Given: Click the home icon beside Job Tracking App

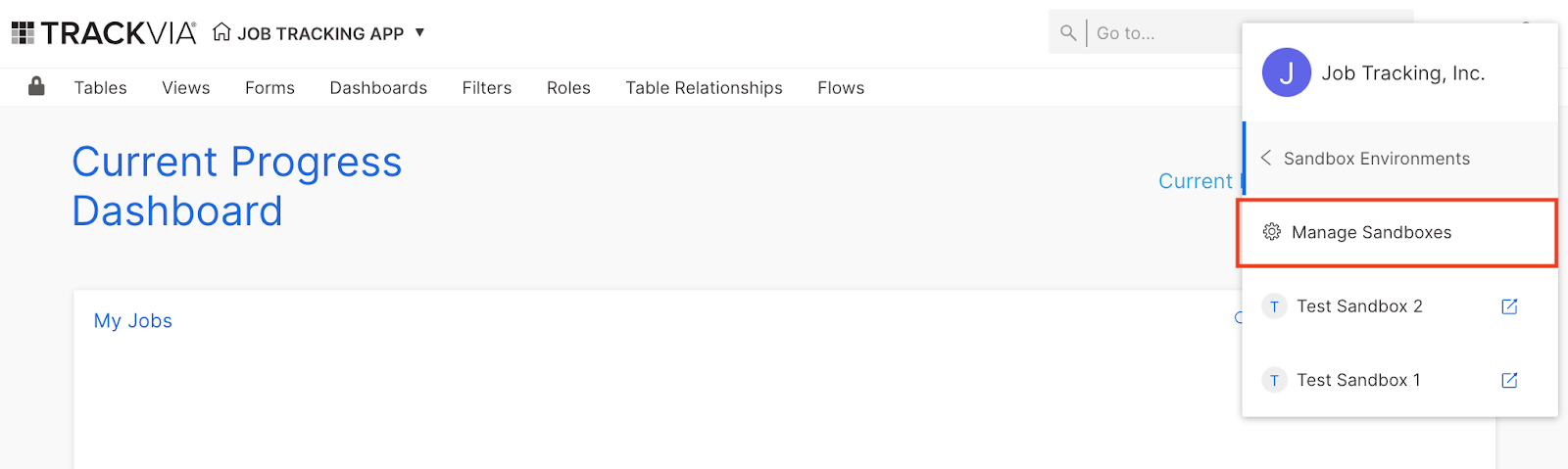Looking at the screenshot, I should pyautogui.click(x=222, y=32).
